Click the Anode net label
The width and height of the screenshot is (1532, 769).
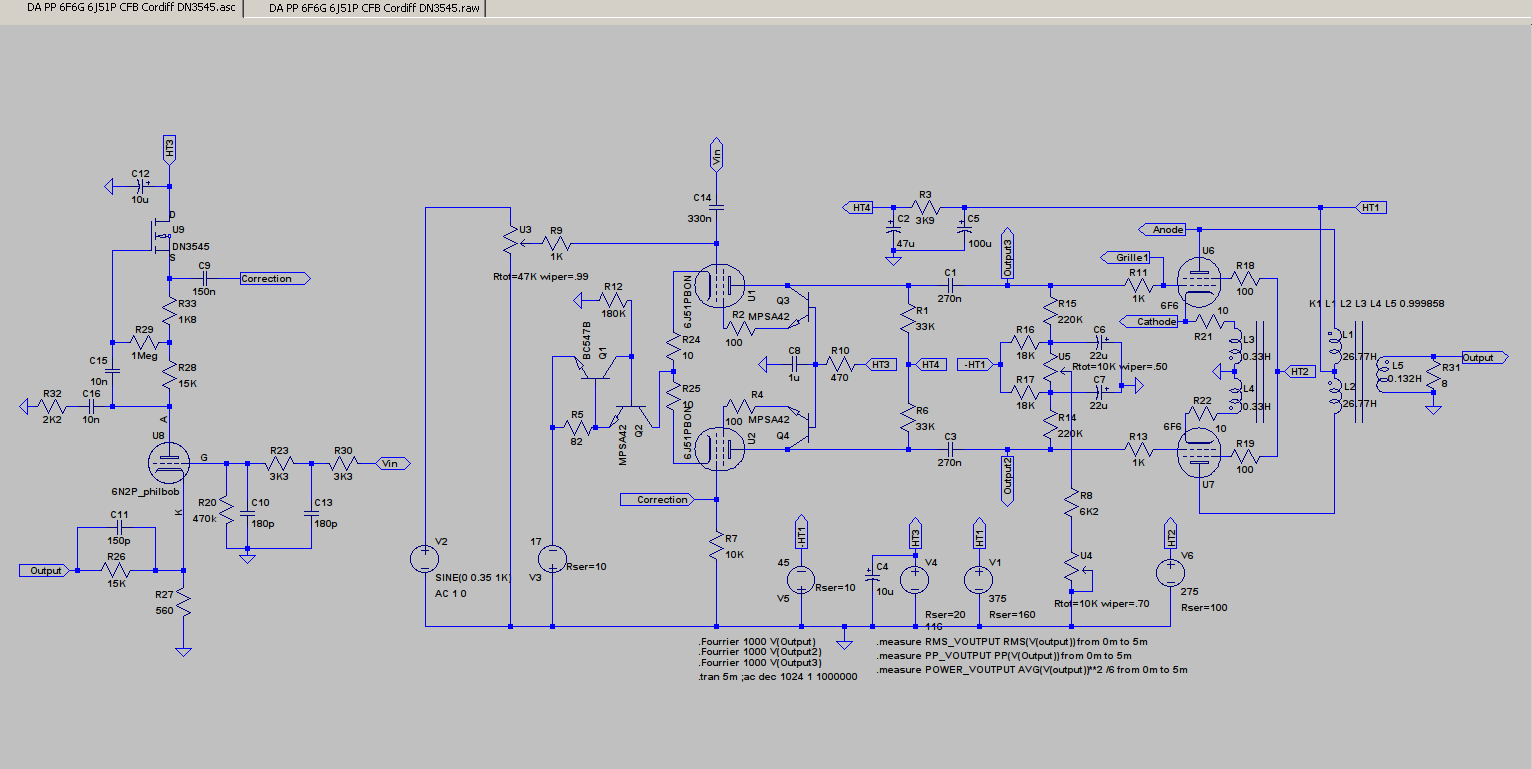pos(1163,229)
